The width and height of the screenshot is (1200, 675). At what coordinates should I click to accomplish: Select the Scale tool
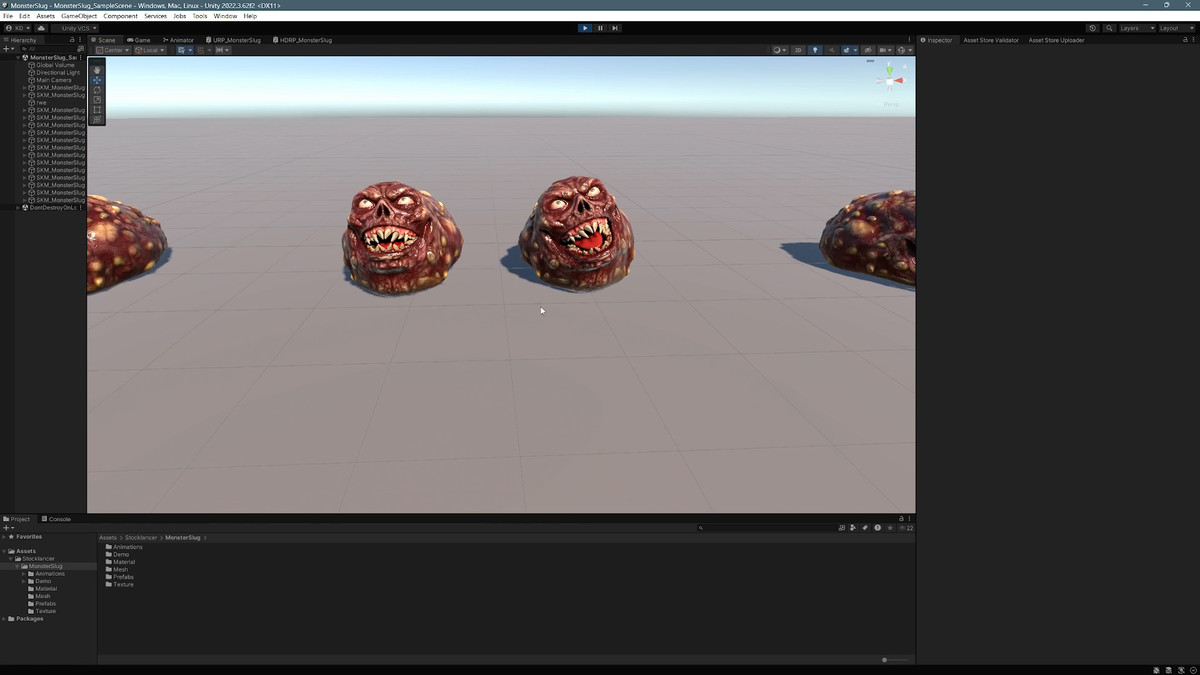97,99
